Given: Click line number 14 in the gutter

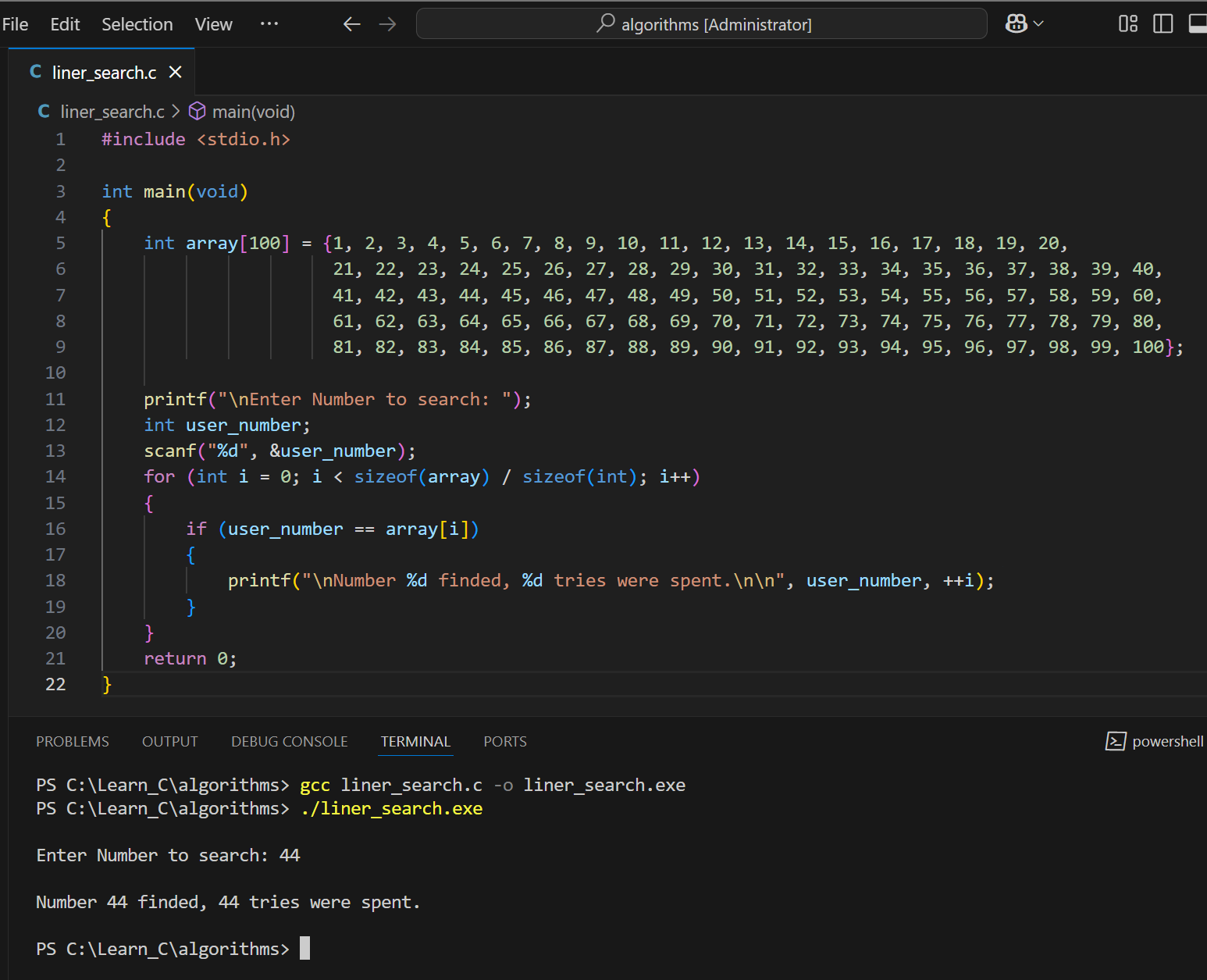Looking at the screenshot, I should point(55,477).
